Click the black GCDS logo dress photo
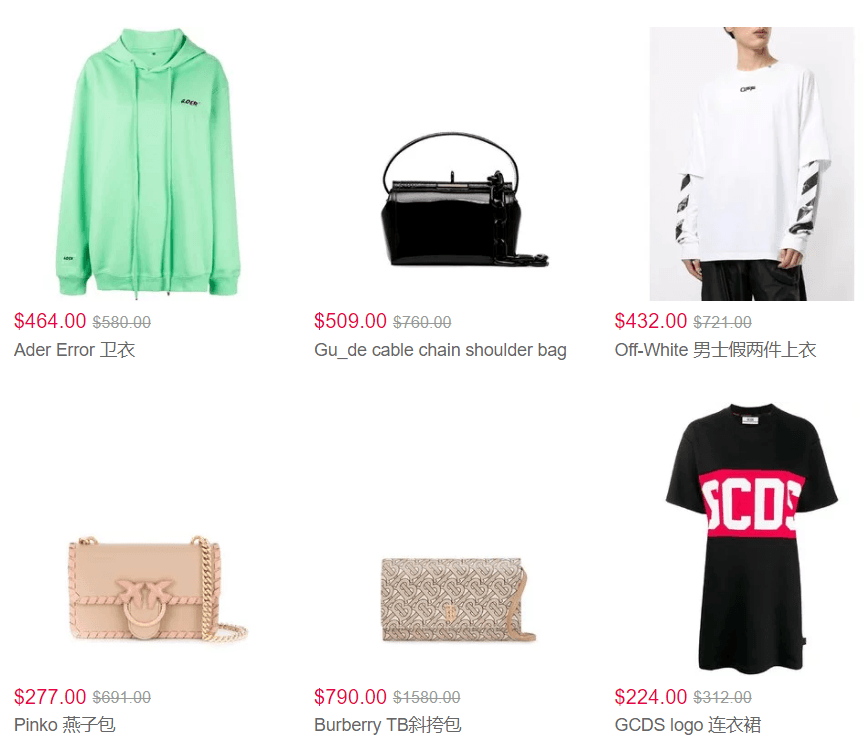The width and height of the screenshot is (866, 752). [x=752, y=537]
